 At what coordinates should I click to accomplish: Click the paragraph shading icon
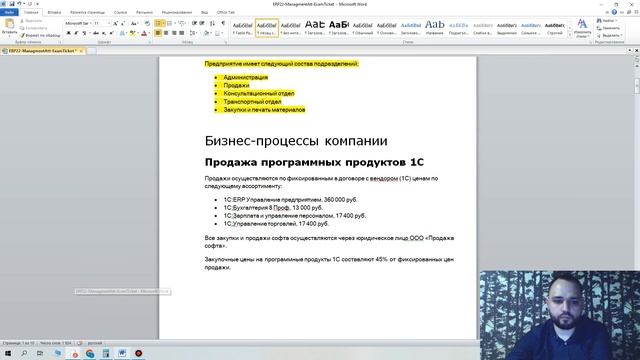pyautogui.click(x=206, y=33)
